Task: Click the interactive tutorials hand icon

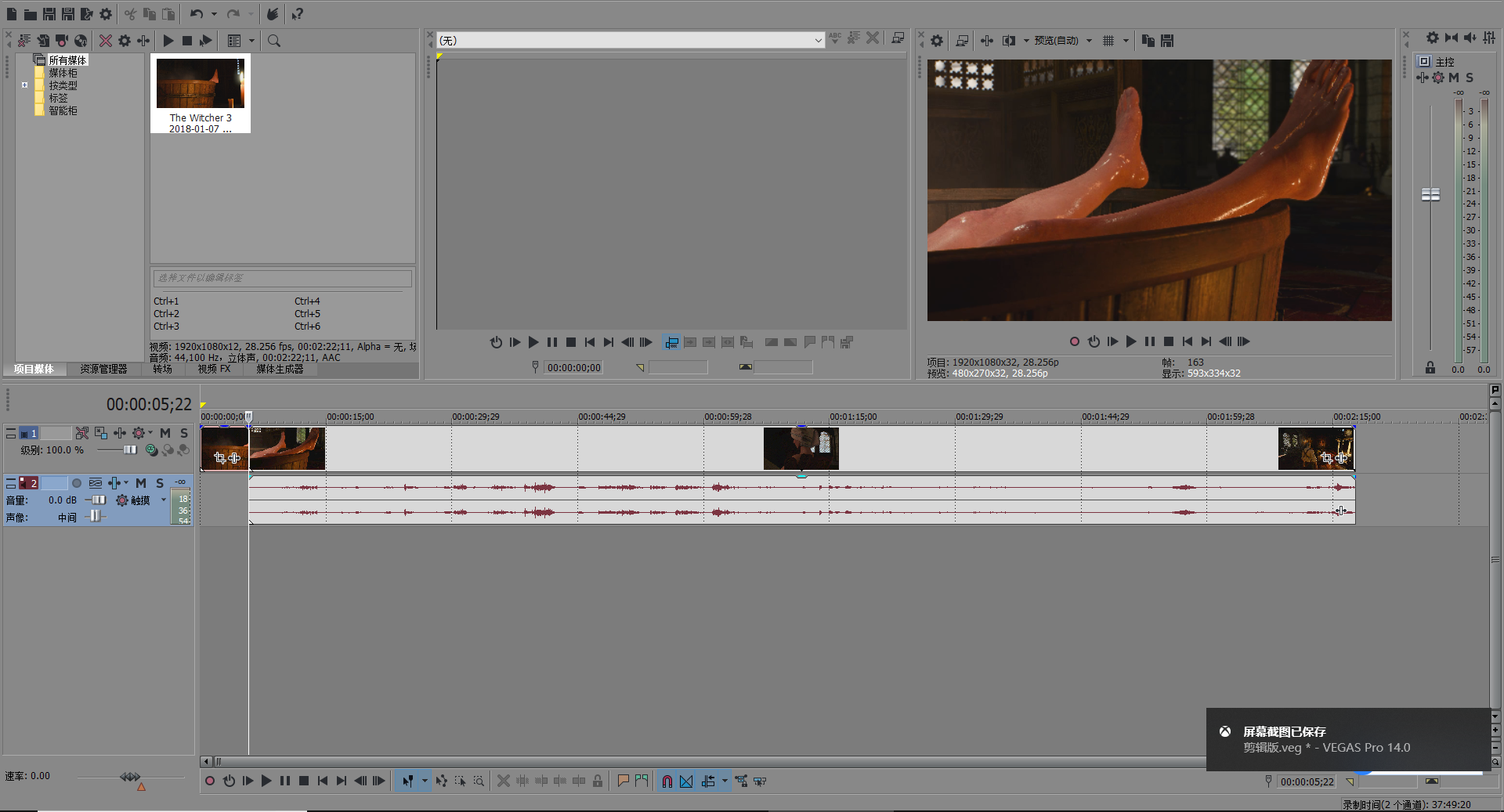Action: 272,14
